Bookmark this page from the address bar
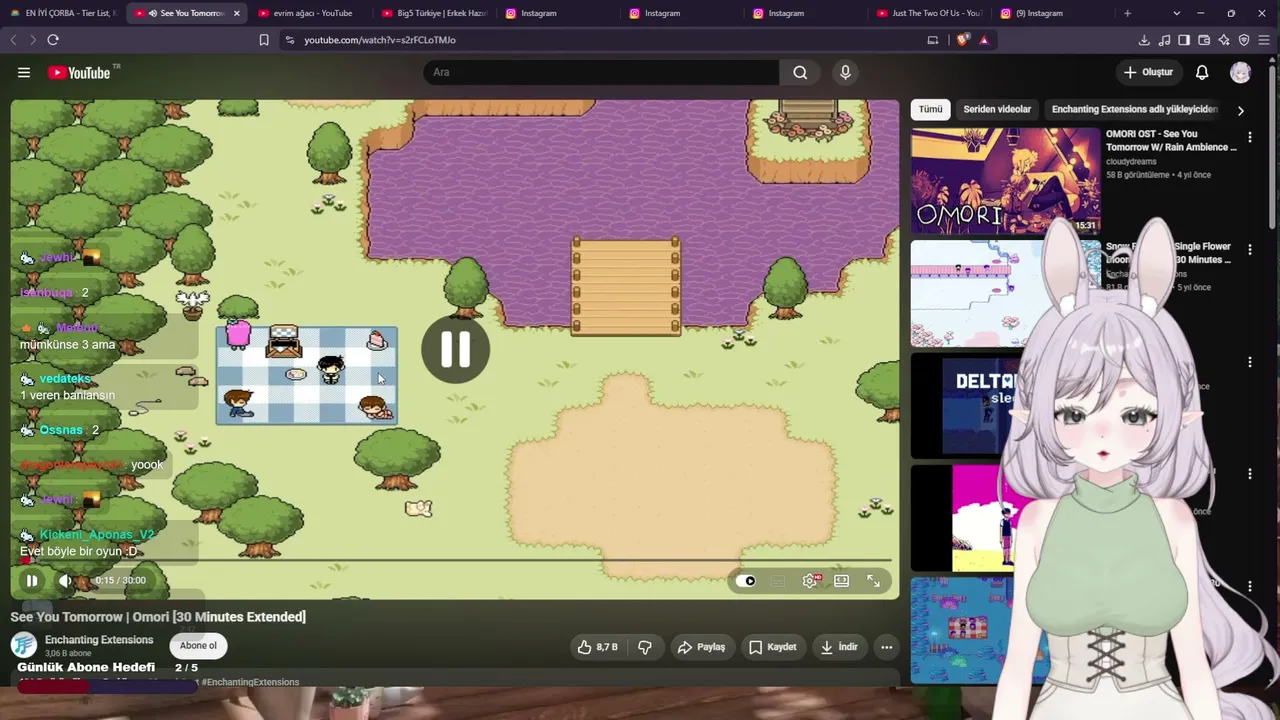 point(264,40)
